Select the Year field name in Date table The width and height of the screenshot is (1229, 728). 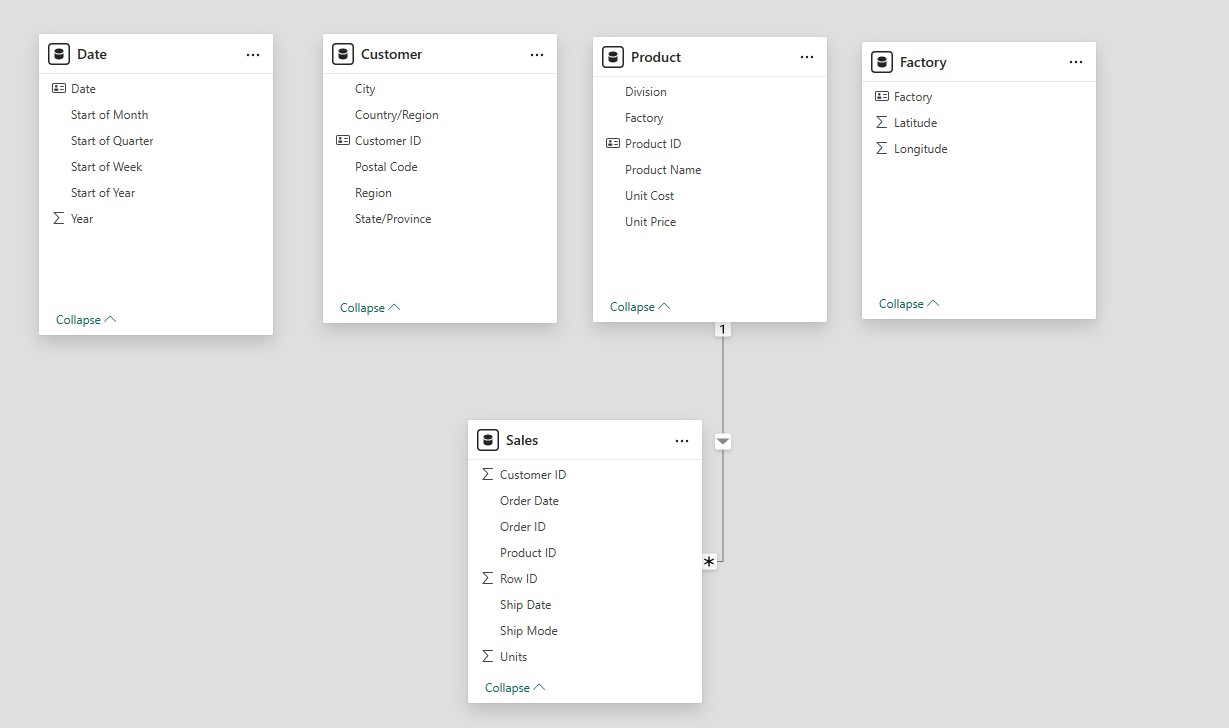click(x=82, y=219)
